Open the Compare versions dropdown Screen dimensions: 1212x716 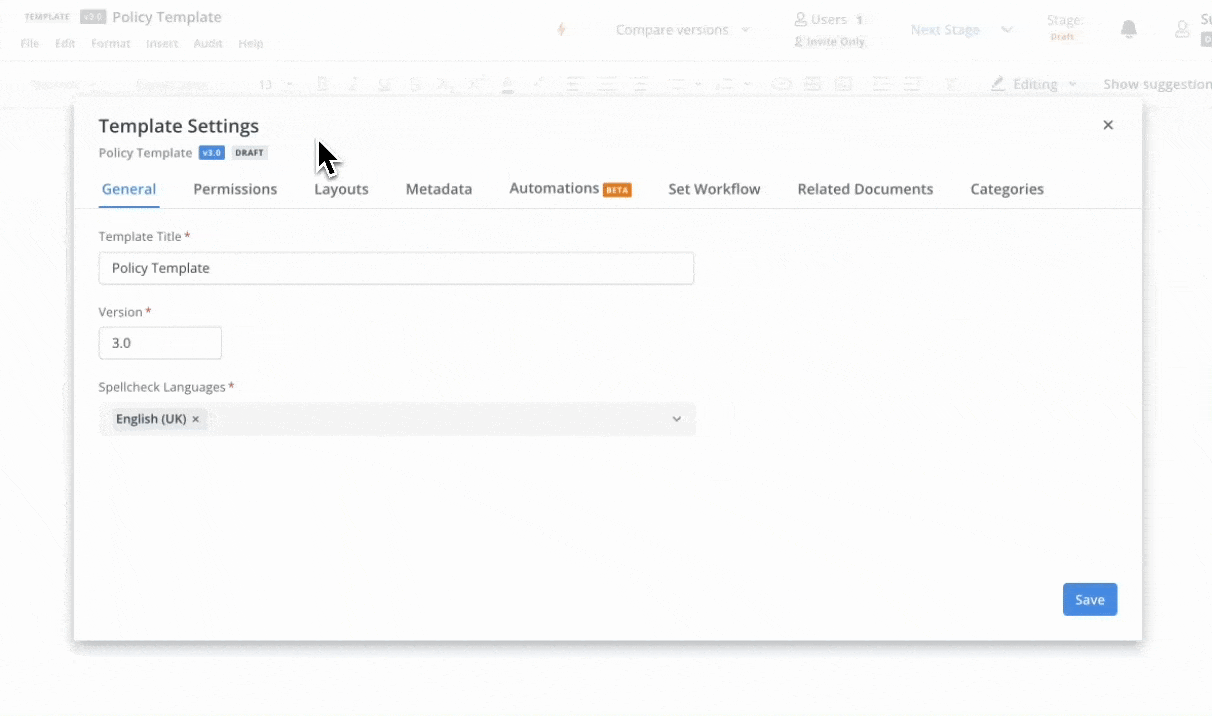pos(682,30)
